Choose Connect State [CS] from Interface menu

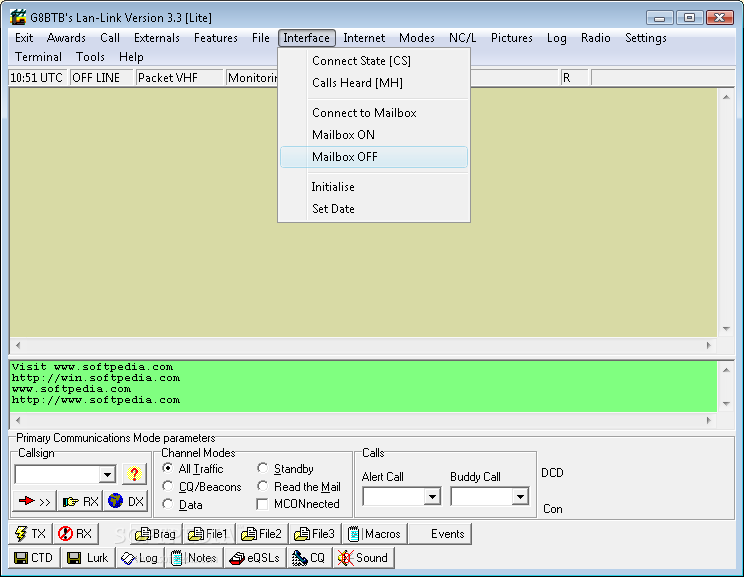pyautogui.click(x=374, y=61)
